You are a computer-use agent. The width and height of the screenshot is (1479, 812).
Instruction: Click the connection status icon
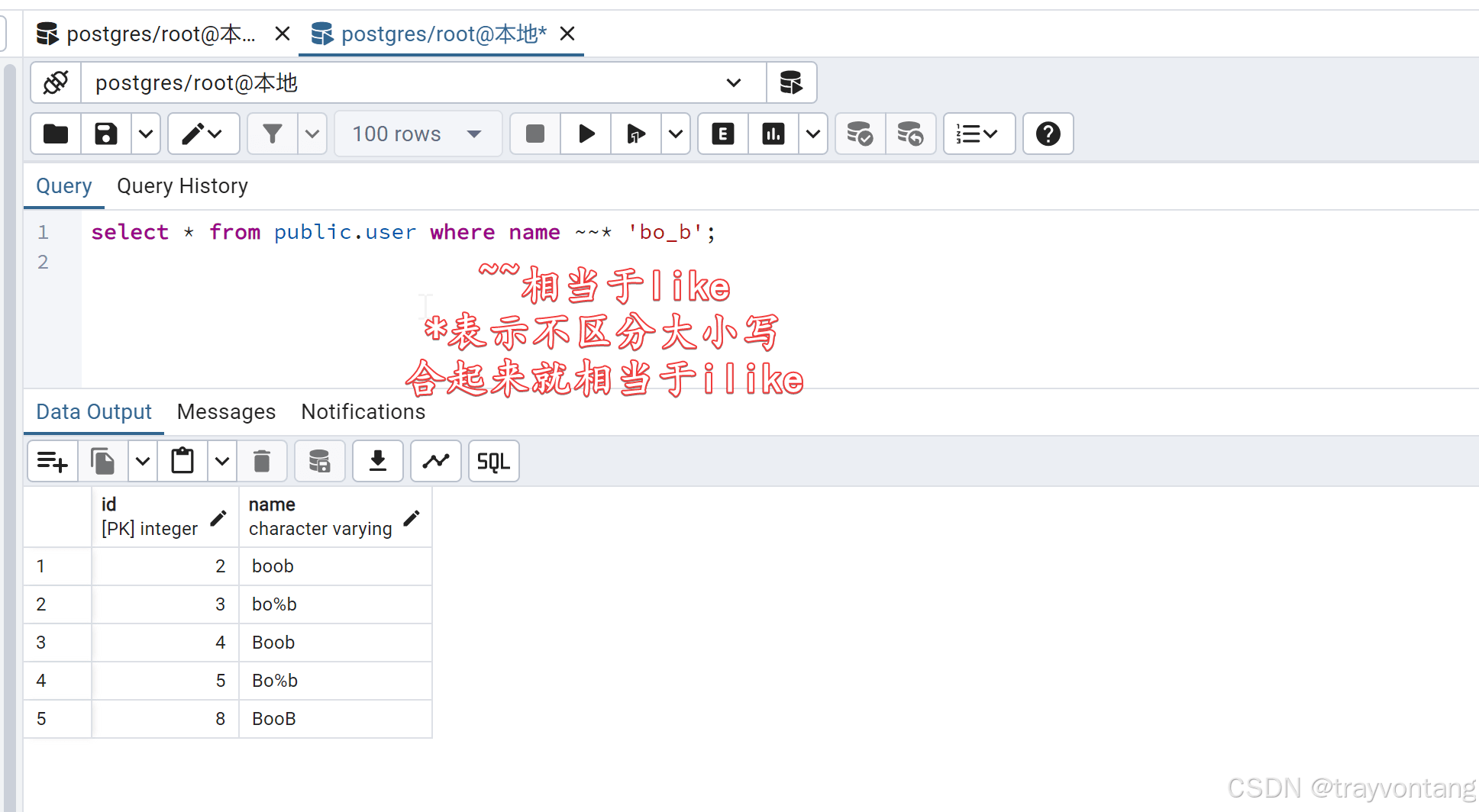click(x=56, y=82)
